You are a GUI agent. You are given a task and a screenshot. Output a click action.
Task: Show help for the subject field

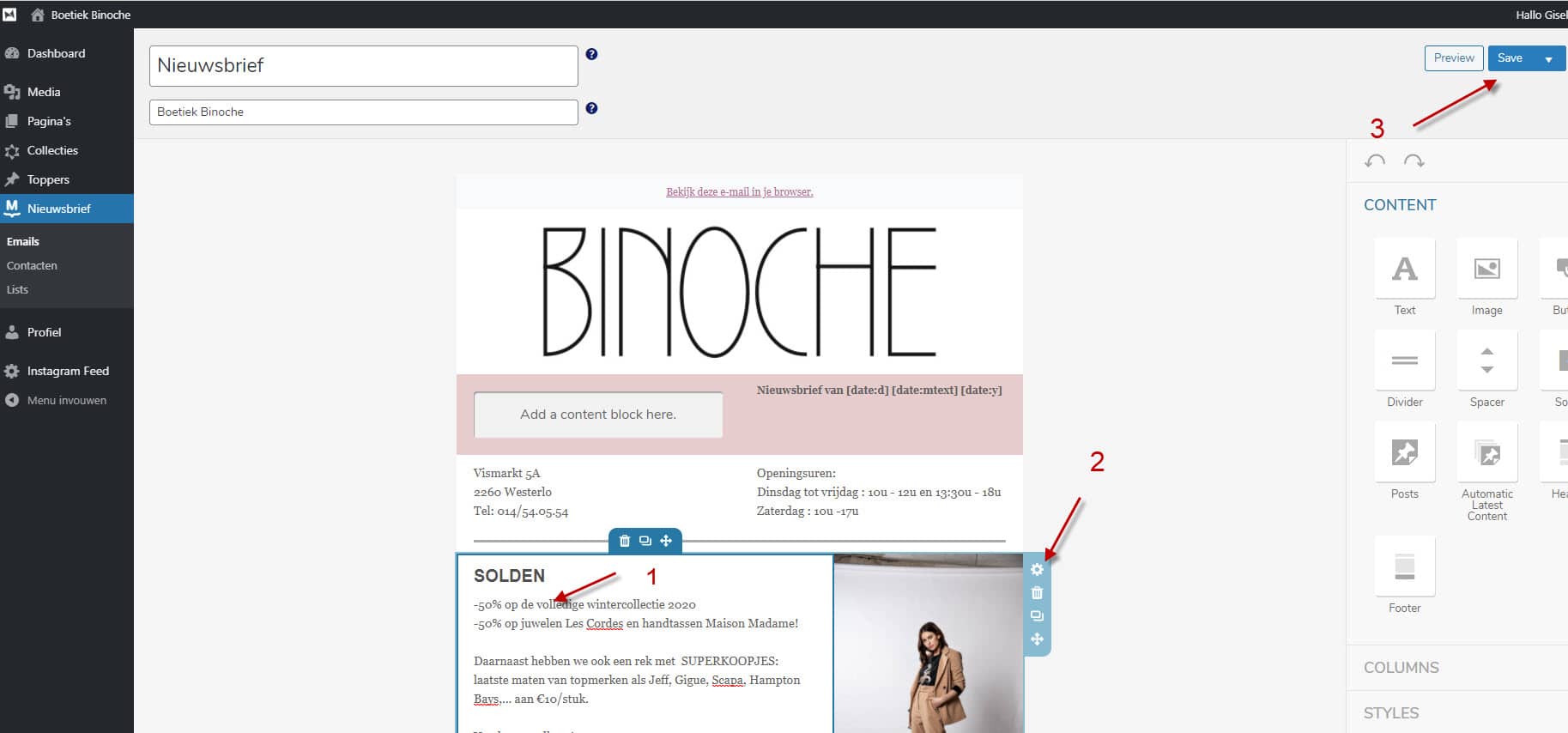[x=591, y=54]
